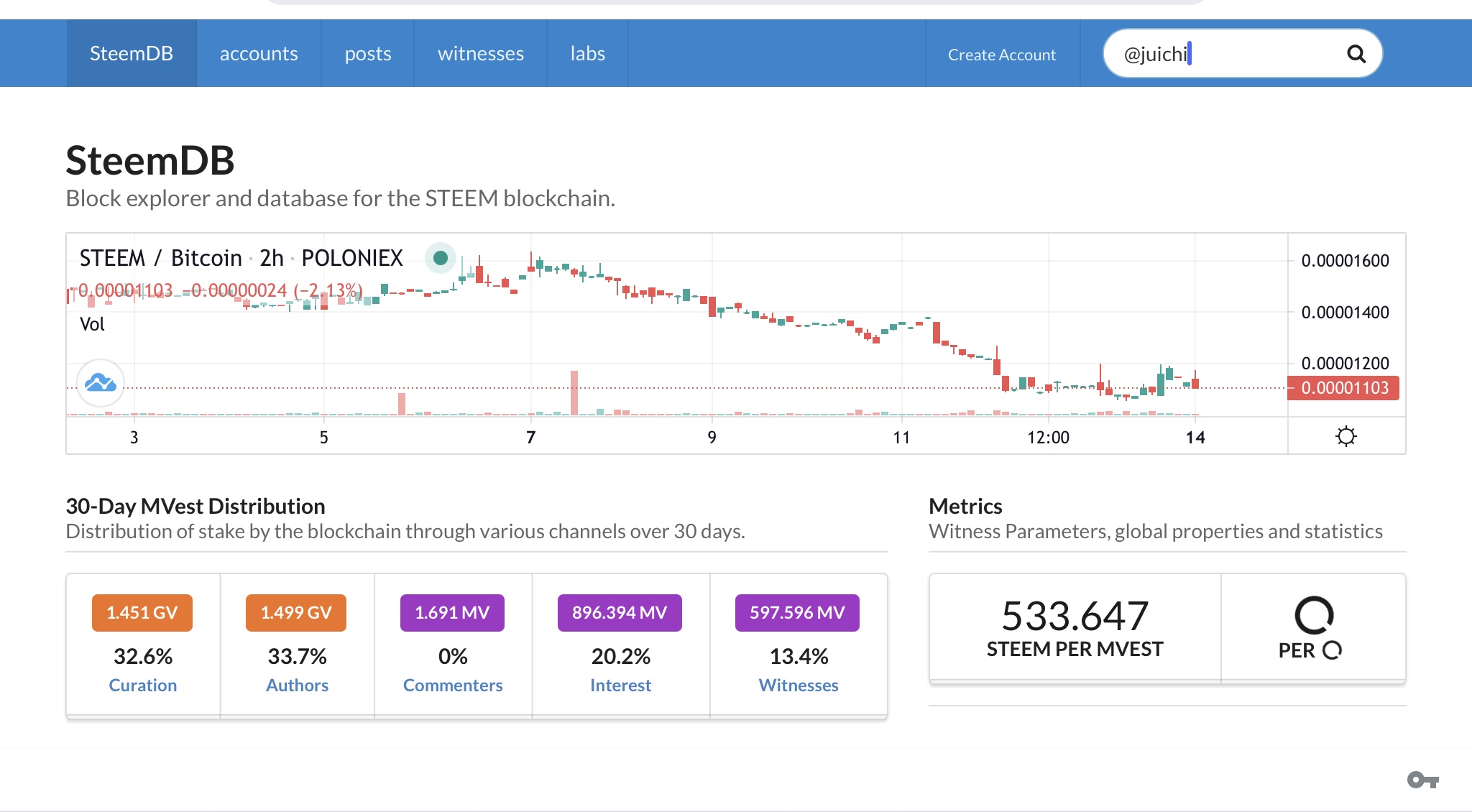Screen dimensions: 1472x812
Task: Click the 0.00001600 price axis label
Action: pos(1345,261)
